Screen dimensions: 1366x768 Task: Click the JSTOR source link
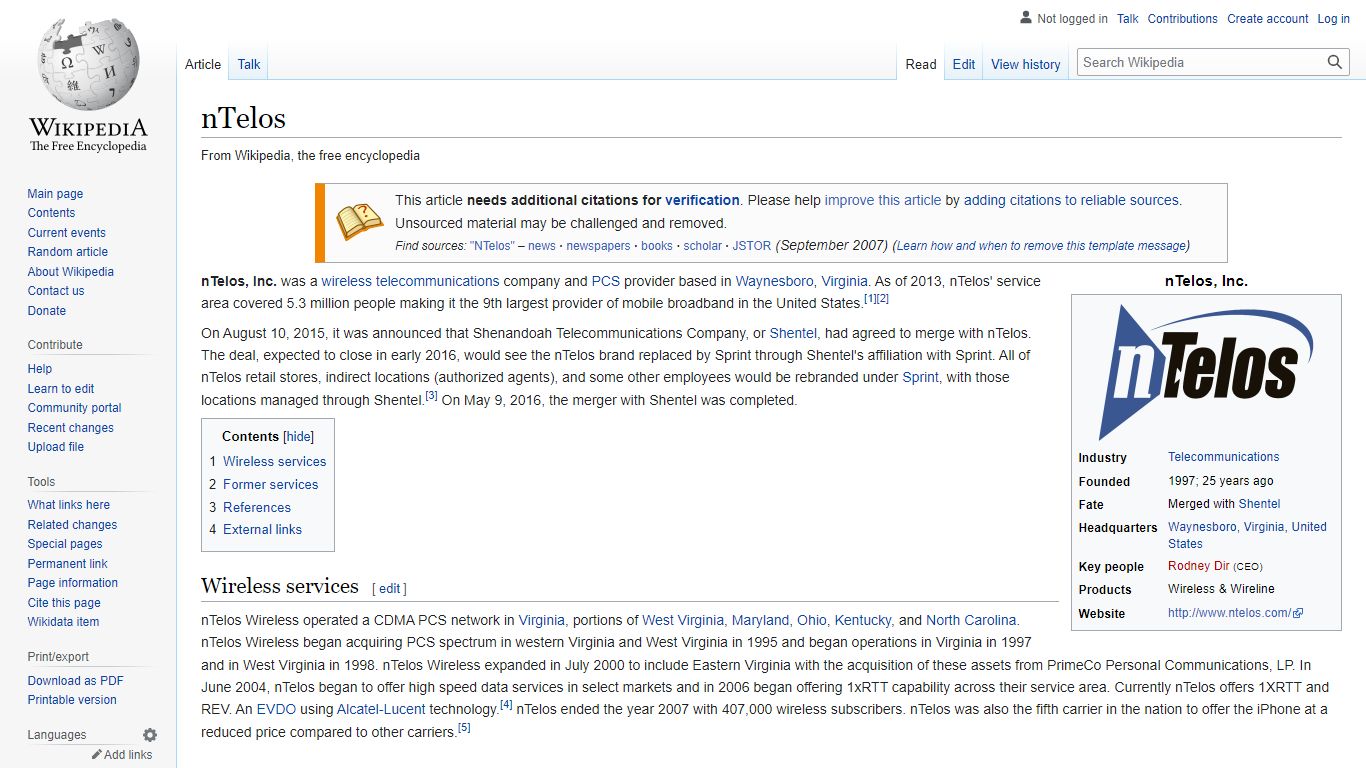pyautogui.click(x=752, y=246)
